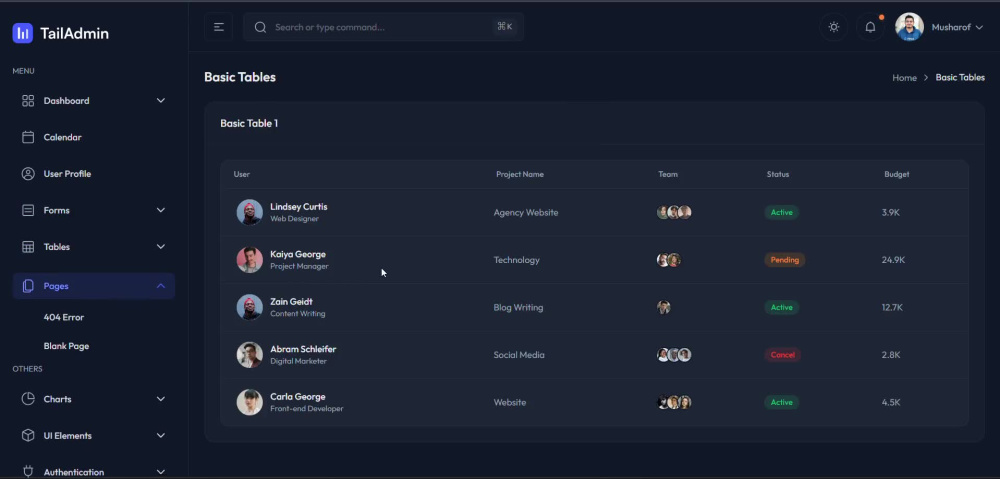
Task: Click the 'Budget' column header
Action: pos(897,174)
